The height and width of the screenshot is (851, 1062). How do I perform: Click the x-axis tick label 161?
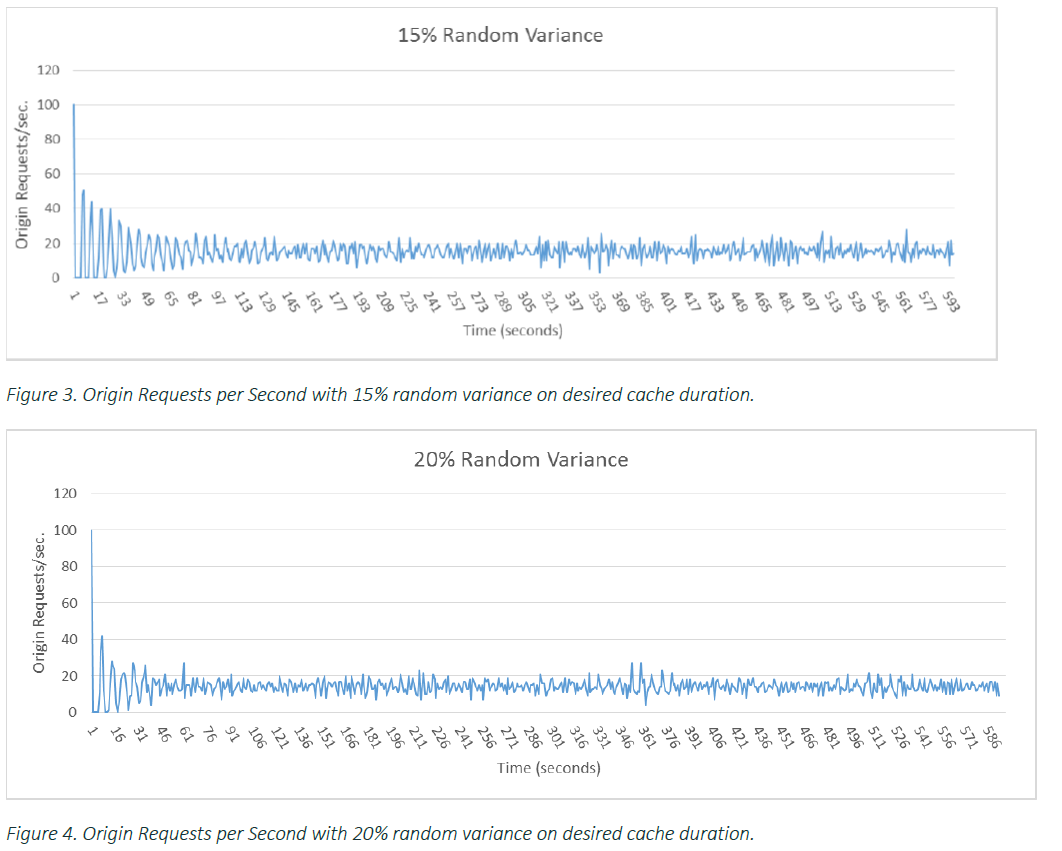[x=313, y=302]
